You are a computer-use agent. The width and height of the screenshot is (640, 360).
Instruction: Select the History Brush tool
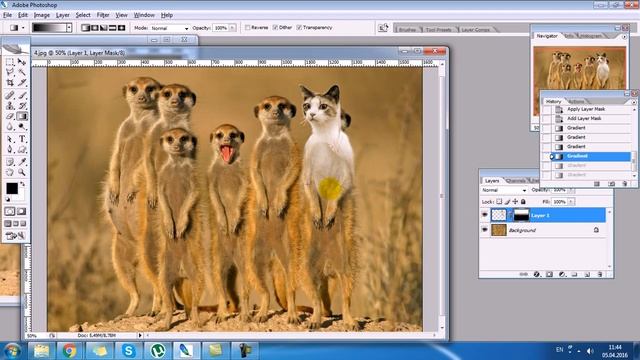click(22, 106)
